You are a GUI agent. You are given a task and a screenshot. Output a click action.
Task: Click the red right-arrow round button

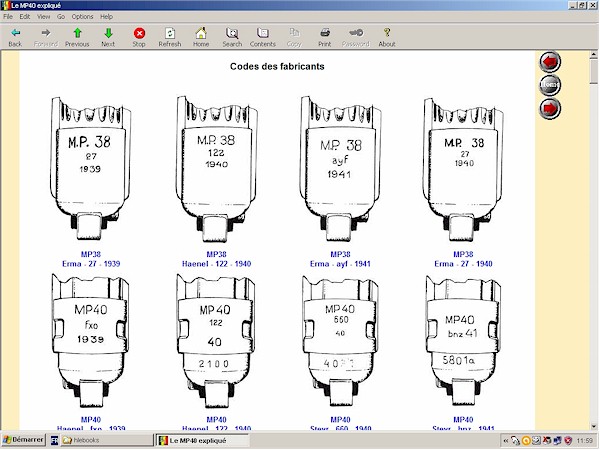point(550,108)
